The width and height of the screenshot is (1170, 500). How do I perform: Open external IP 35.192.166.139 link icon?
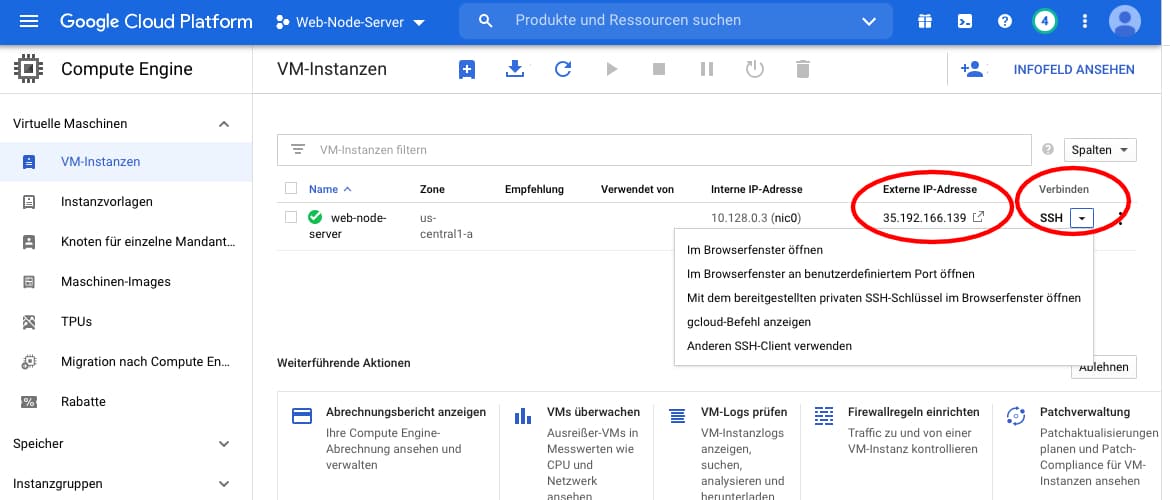pyautogui.click(x=979, y=217)
